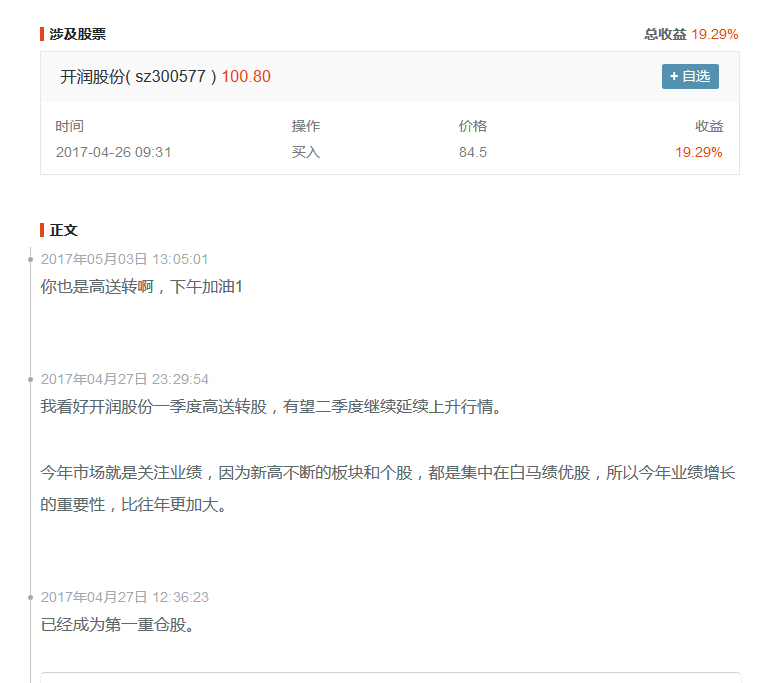The width and height of the screenshot is (773, 683).
Task: Click the paragraph starting 我看好开润股份一季度高送转股
Action: point(271,406)
